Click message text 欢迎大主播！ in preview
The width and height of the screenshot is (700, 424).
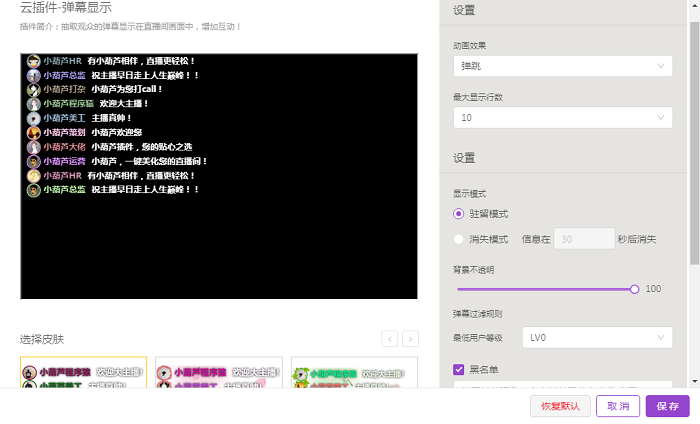(x=124, y=104)
